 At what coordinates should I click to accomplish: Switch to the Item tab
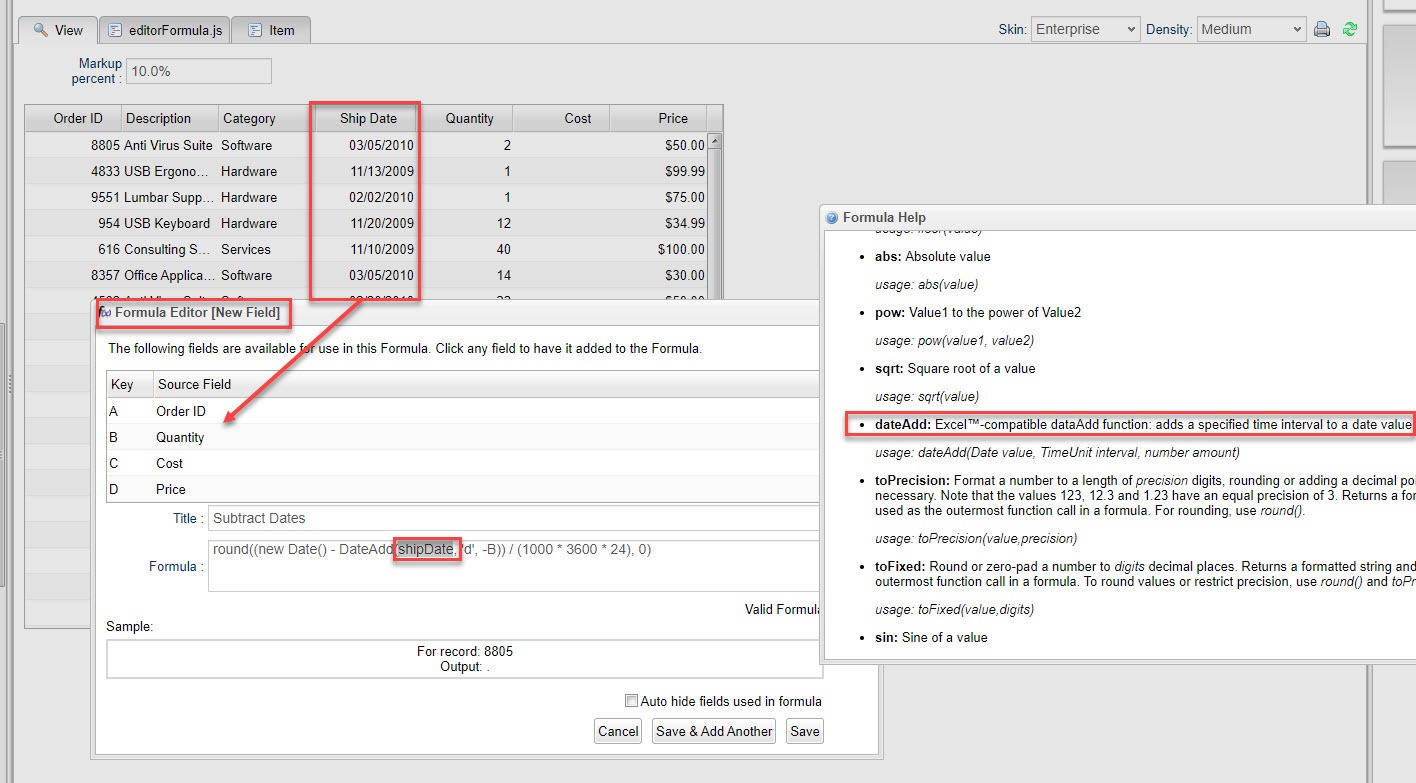point(270,30)
